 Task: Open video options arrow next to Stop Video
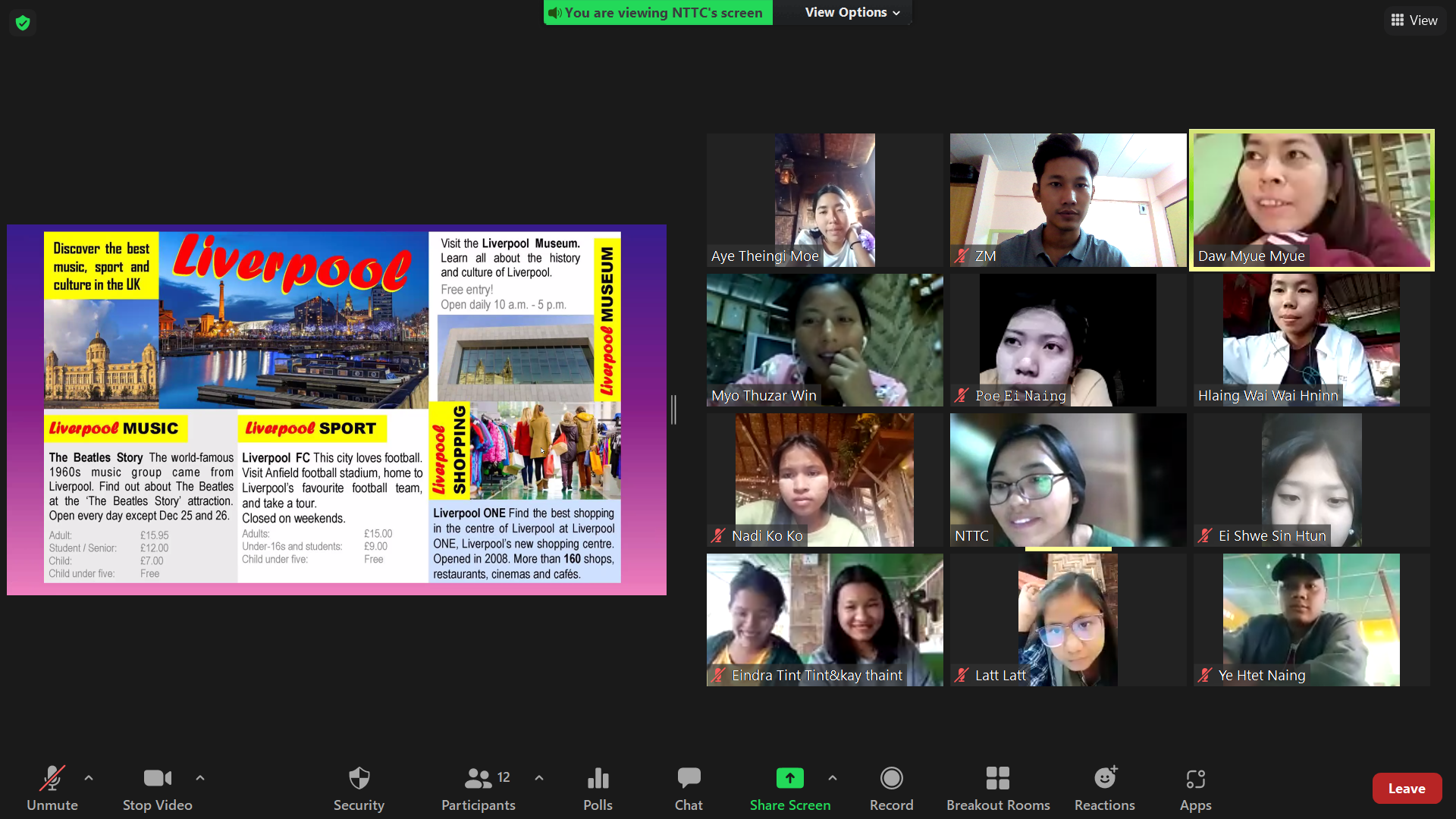(200, 778)
